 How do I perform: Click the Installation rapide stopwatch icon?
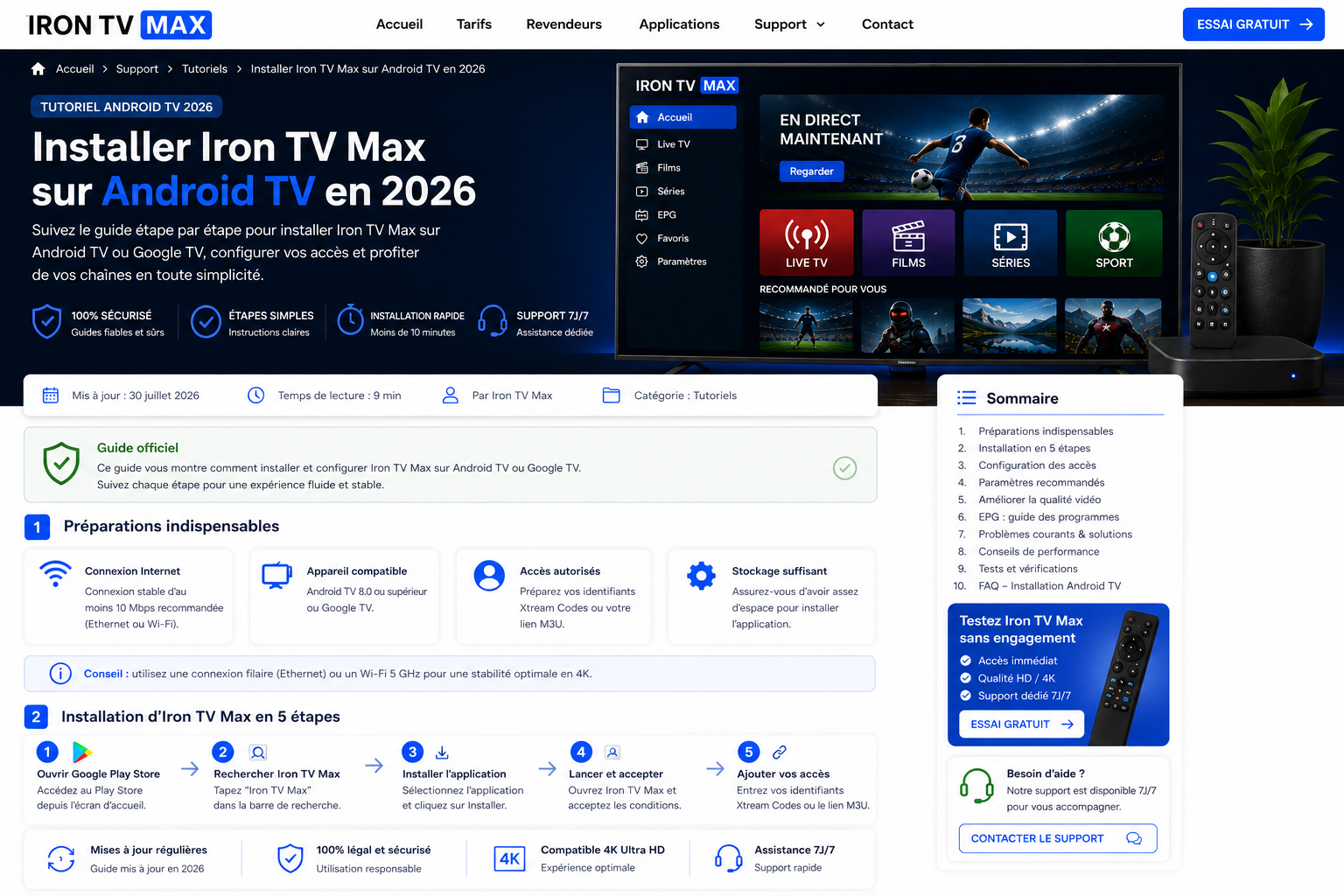tap(350, 320)
